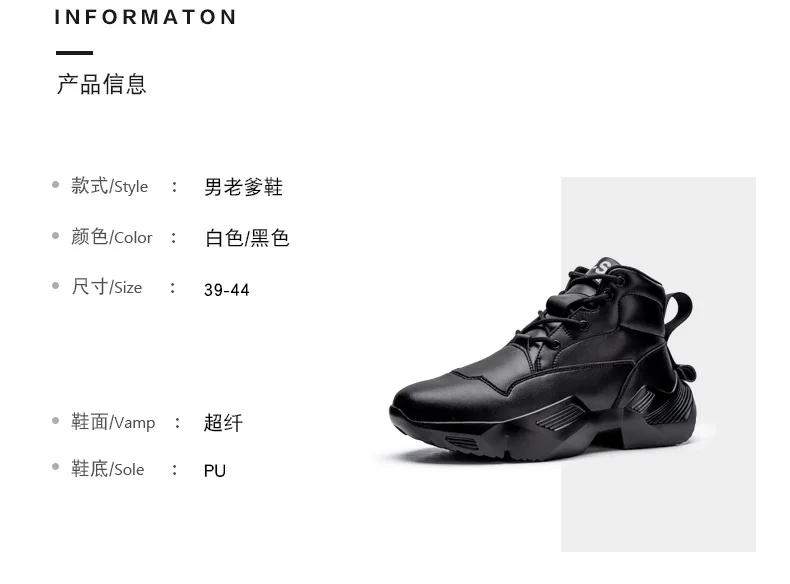Click the INFORMATON heading text

(x=146, y=17)
